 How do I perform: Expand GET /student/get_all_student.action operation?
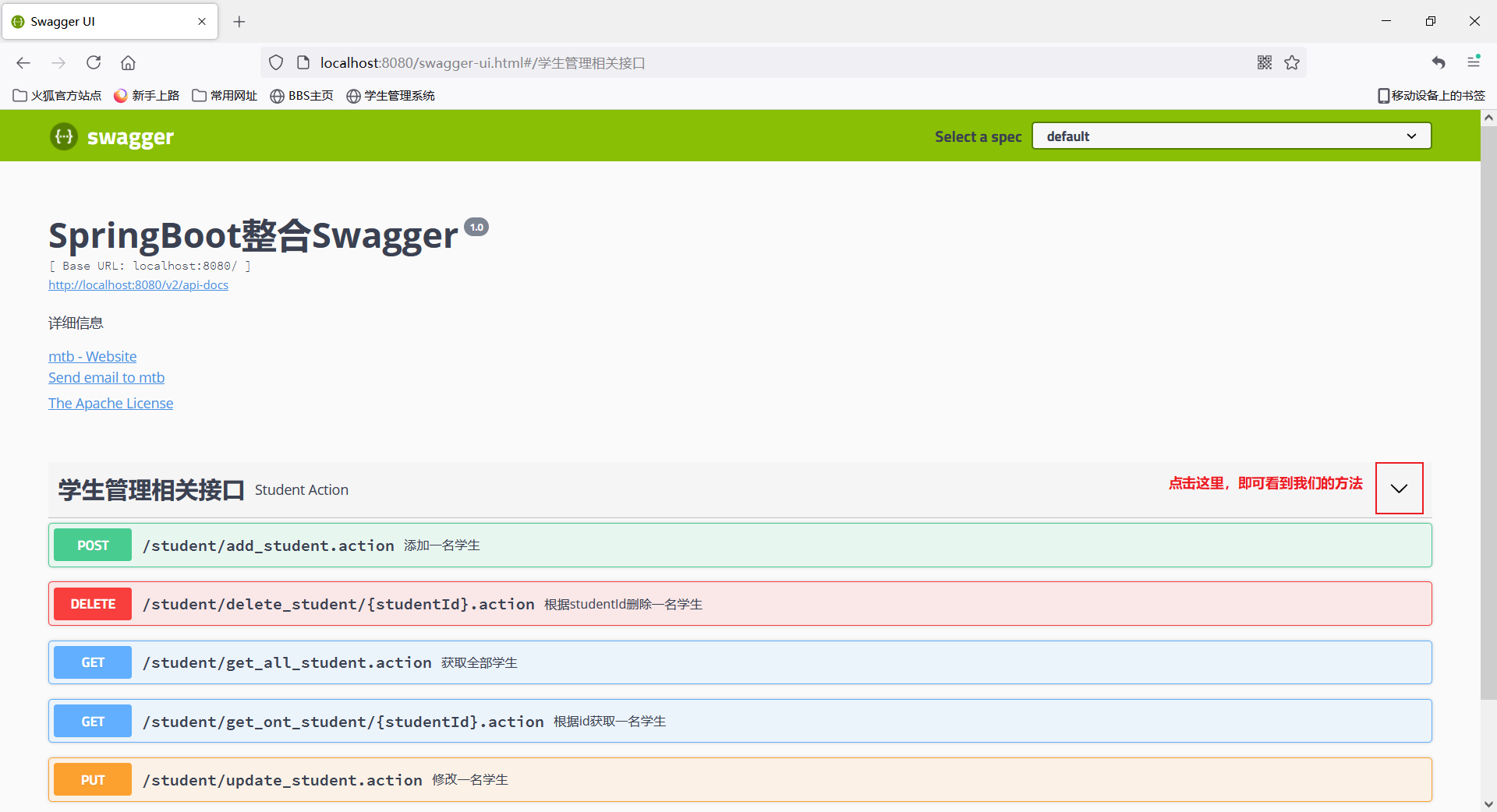click(x=740, y=662)
